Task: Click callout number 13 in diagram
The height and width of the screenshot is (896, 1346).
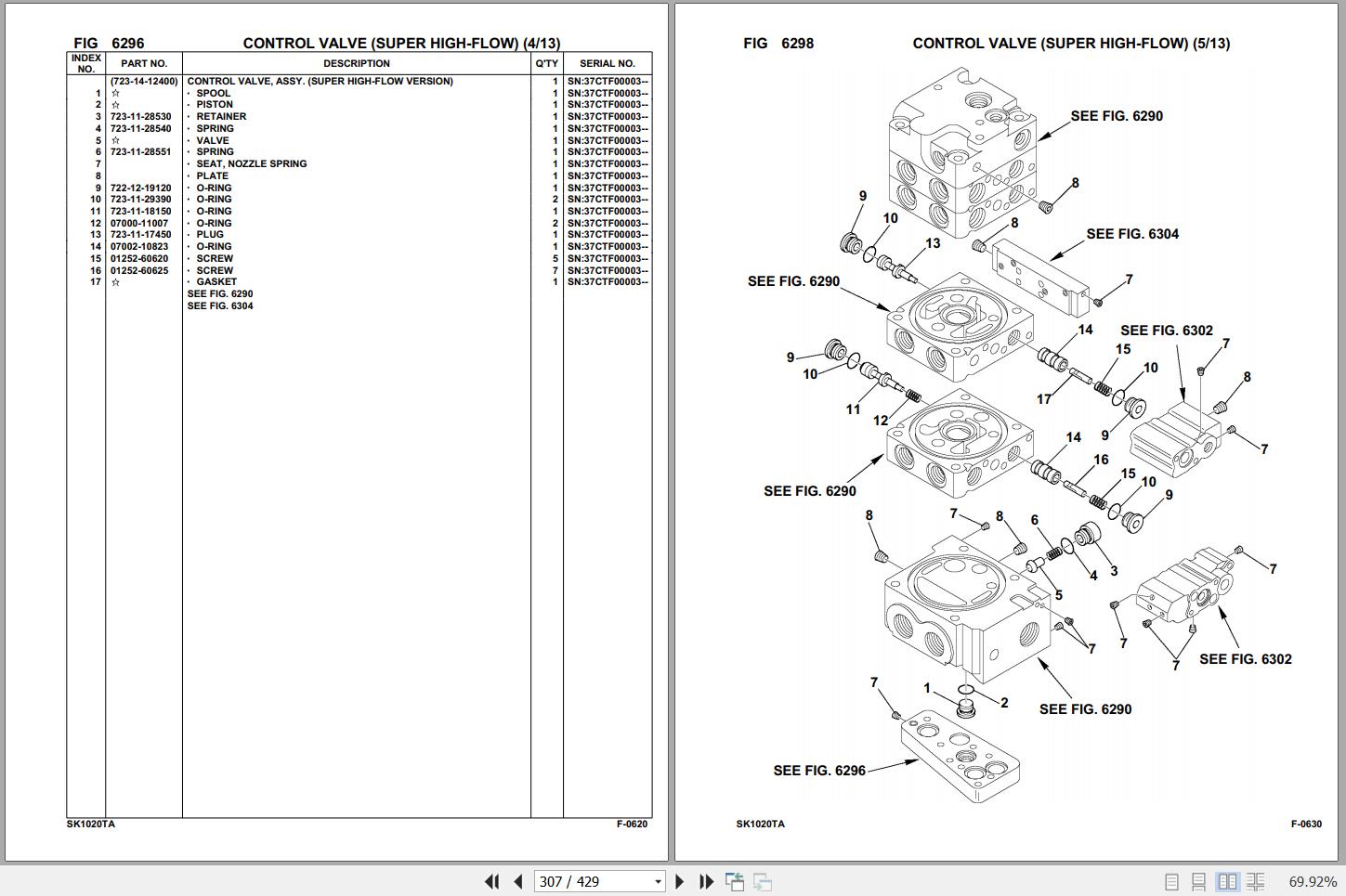Action: (x=933, y=243)
